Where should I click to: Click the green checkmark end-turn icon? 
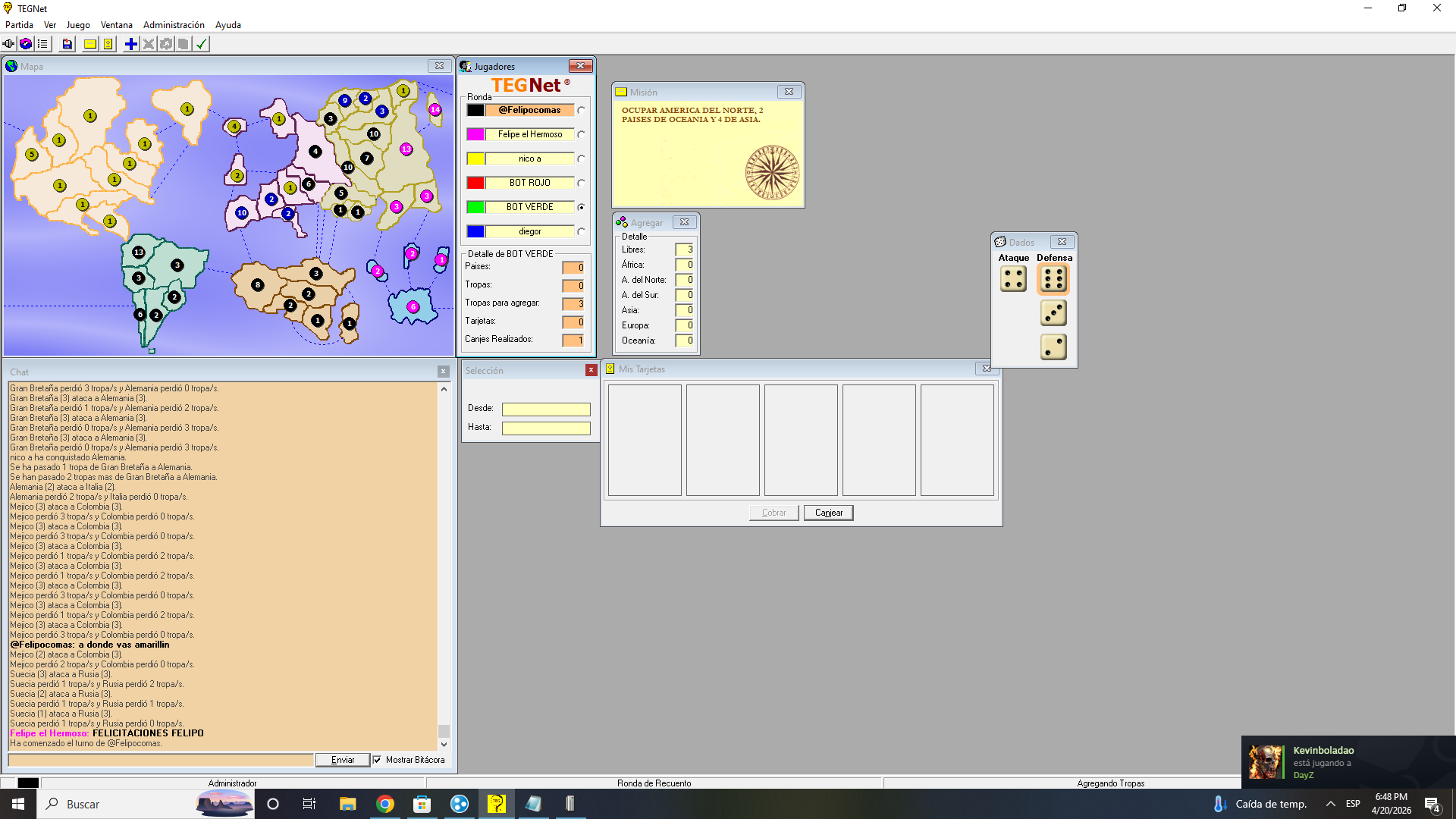pos(201,44)
